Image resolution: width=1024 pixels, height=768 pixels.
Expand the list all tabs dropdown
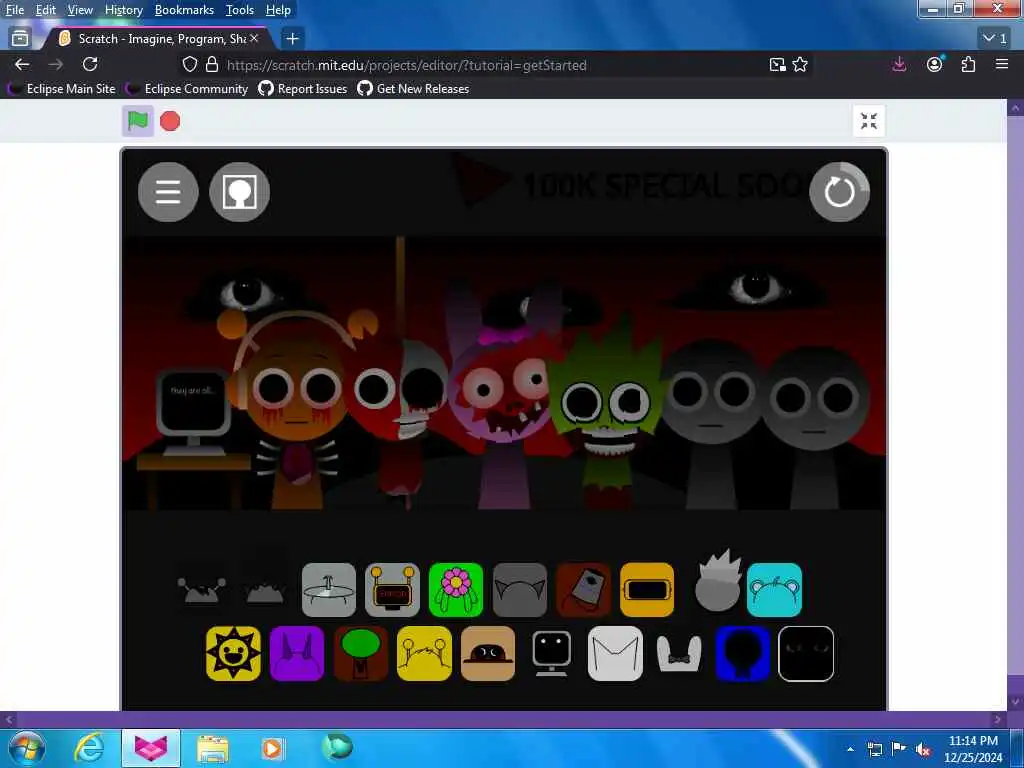click(995, 39)
